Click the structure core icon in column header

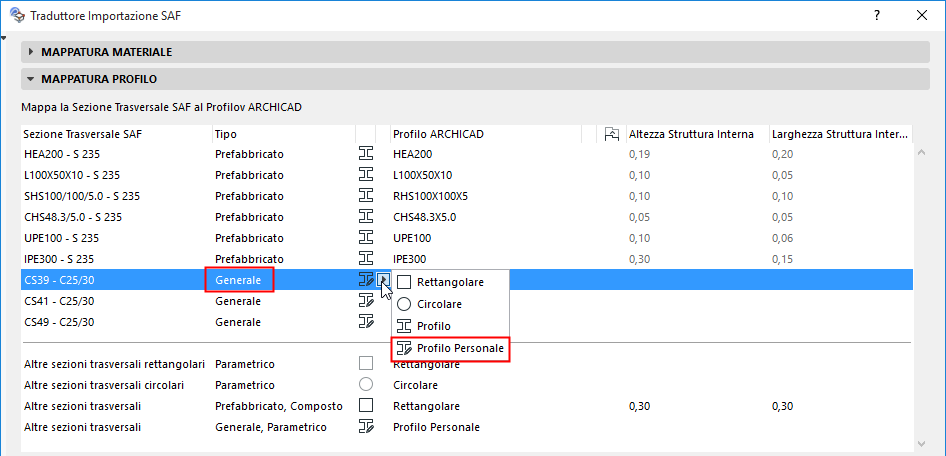coord(612,134)
